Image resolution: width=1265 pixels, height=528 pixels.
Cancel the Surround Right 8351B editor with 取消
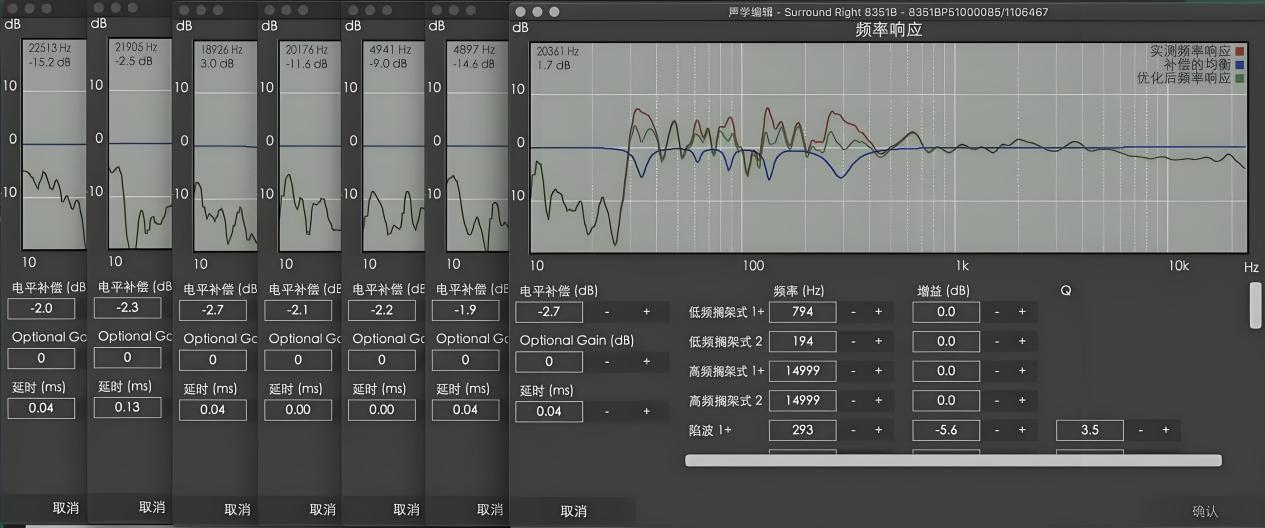point(573,511)
